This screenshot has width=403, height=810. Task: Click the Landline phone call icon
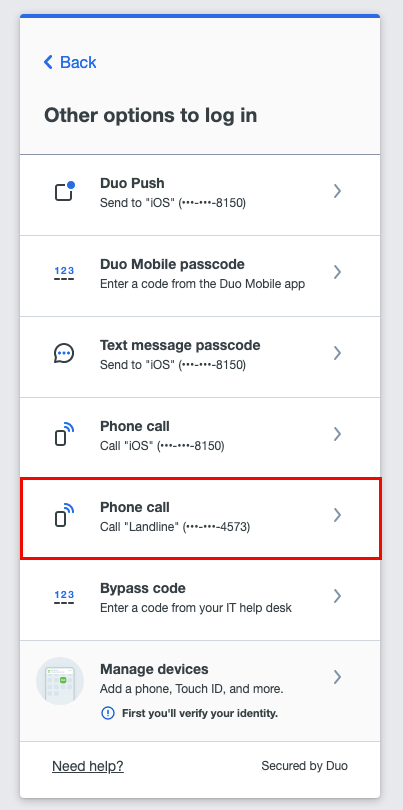coord(64,515)
